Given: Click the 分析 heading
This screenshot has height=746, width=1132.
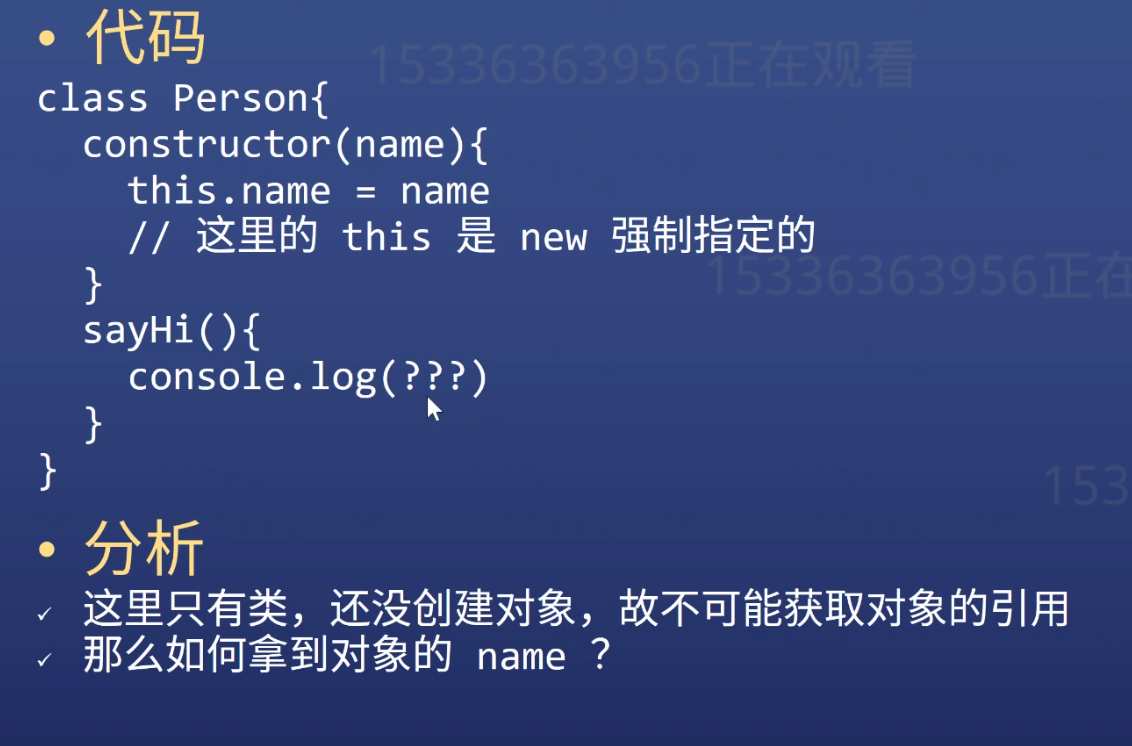Looking at the screenshot, I should click(x=144, y=549).
